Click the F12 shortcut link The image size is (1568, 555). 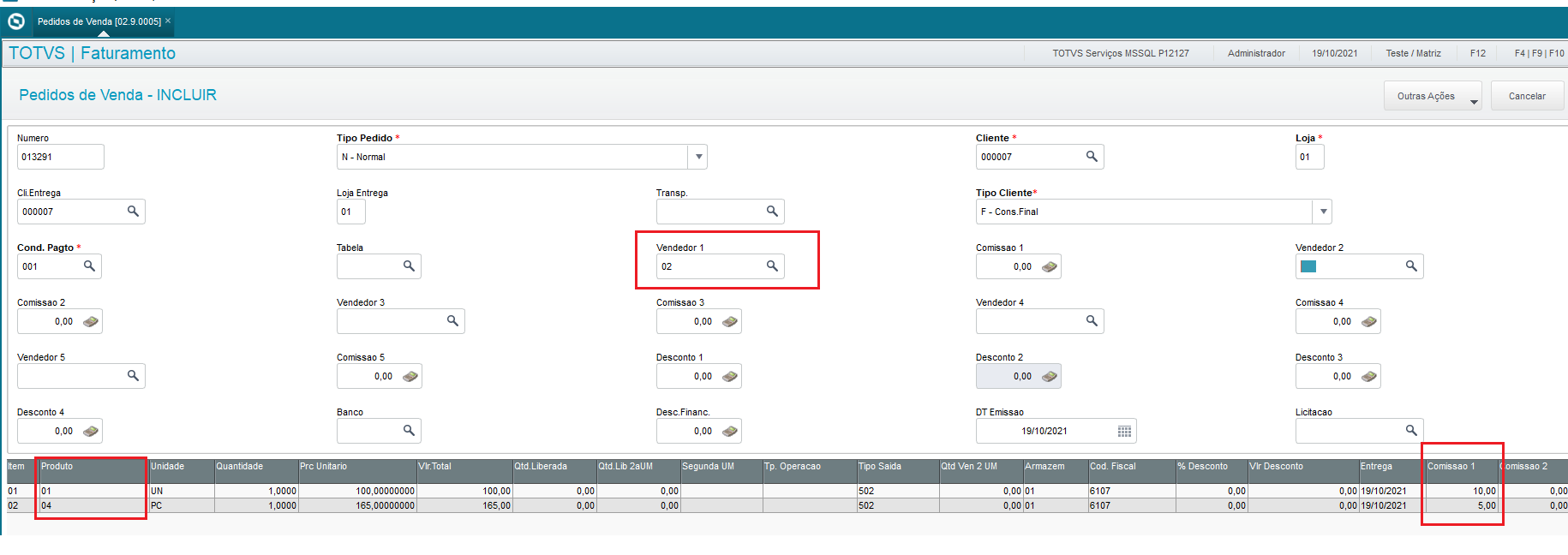(1478, 53)
